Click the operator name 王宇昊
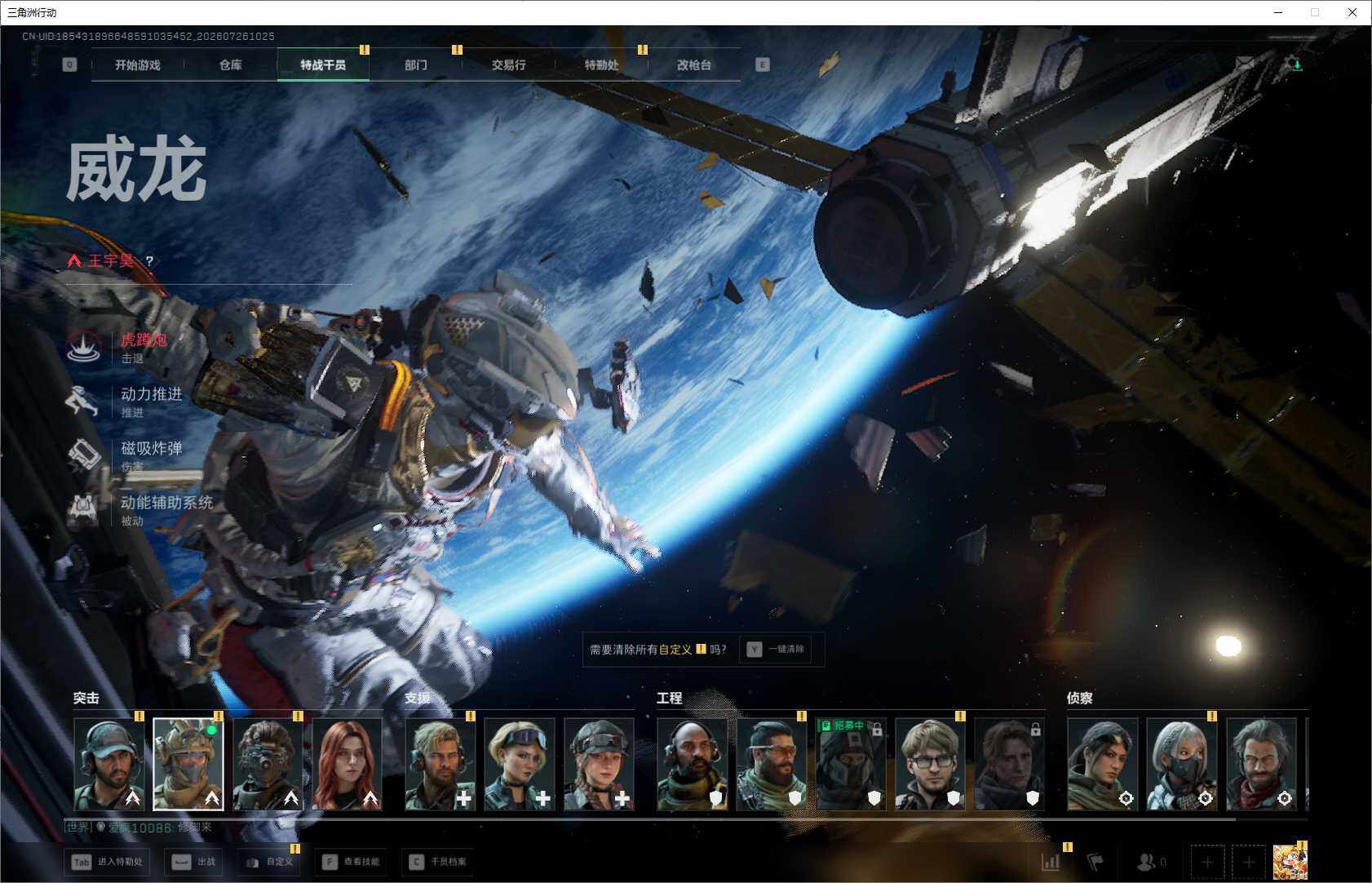The width and height of the screenshot is (1372, 883). point(110,260)
